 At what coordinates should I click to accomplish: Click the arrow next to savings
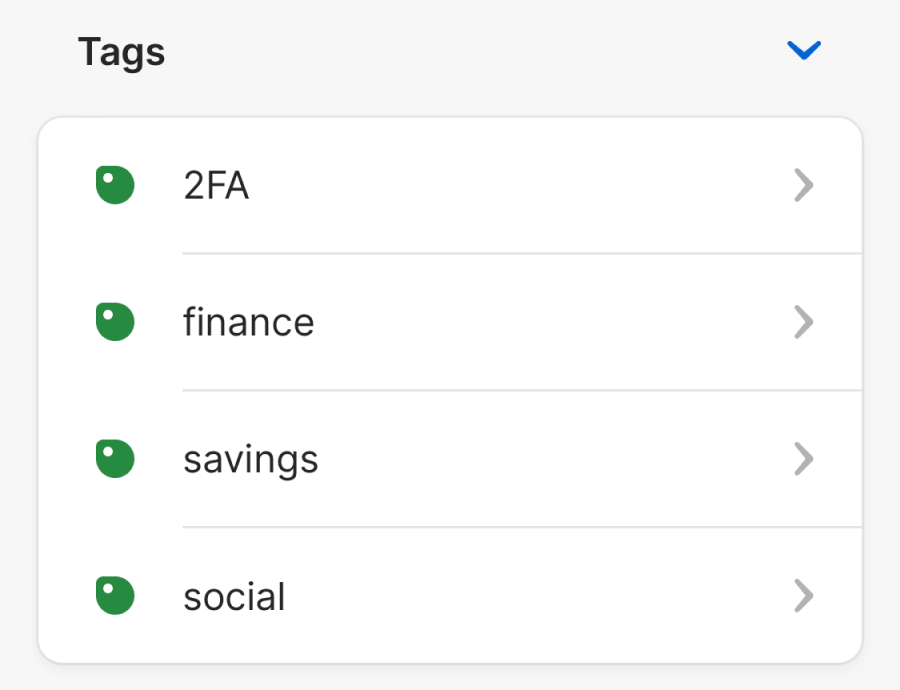point(804,458)
